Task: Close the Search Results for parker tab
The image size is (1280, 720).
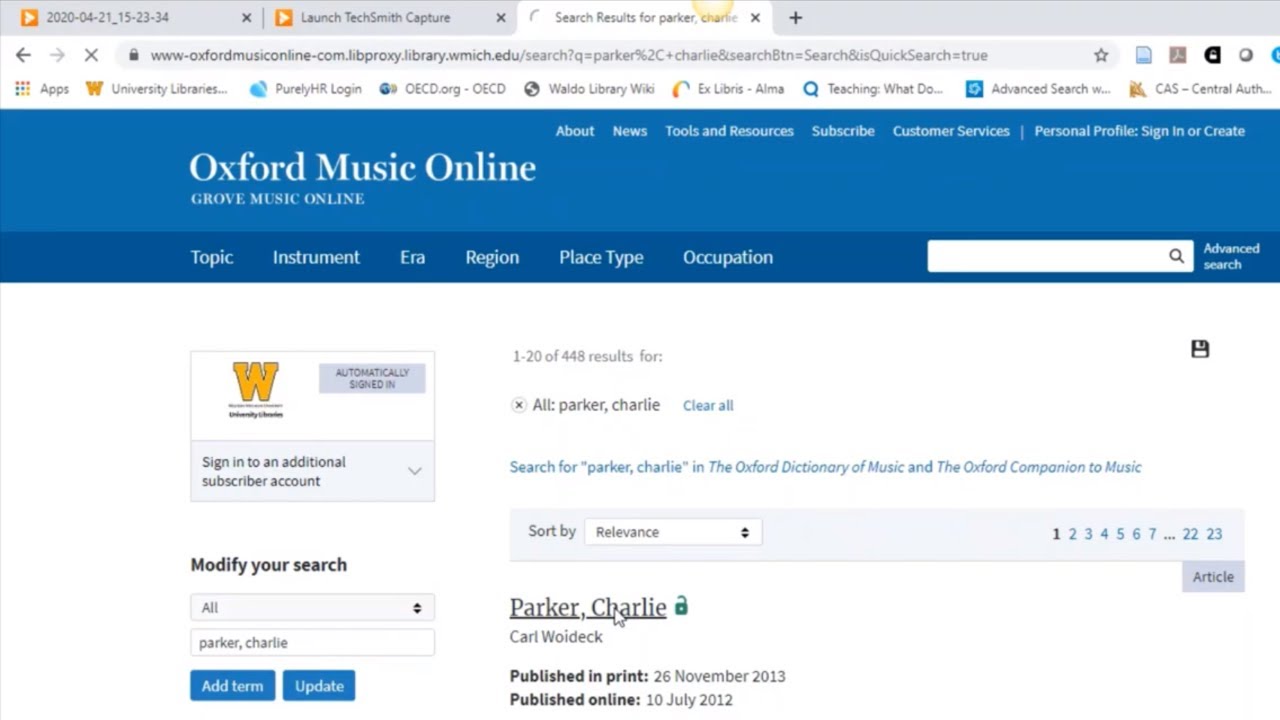Action: pos(755,17)
